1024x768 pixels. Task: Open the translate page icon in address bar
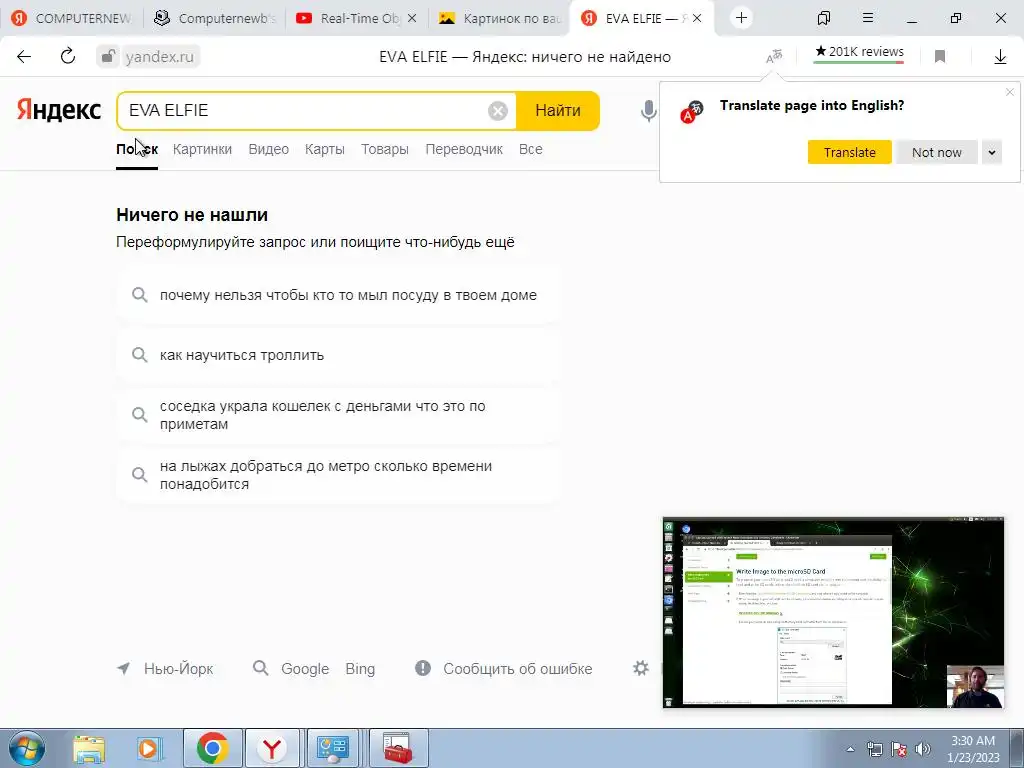click(x=774, y=57)
